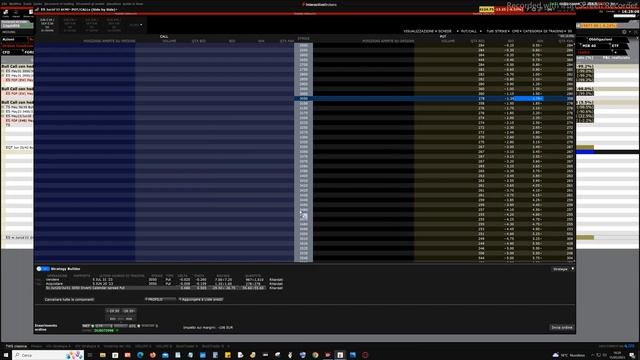Click the taskbar Cerca search box

pyautogui.click(x=48, y=355)
